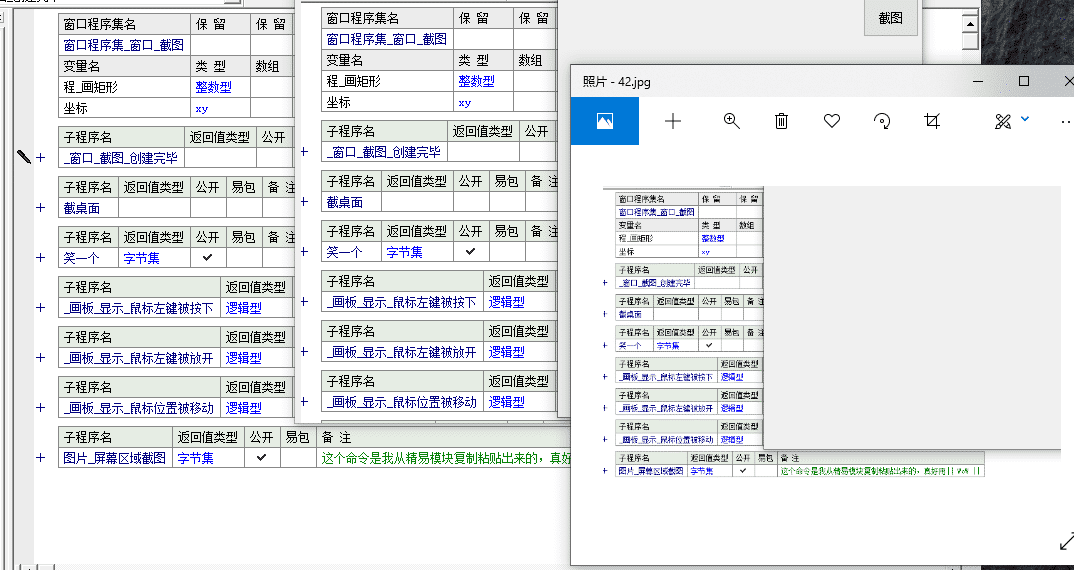Expand the Photos view to fullscreen
Viewport: 1074px width, 570px height.
pyautogui.click(x=1065, y=541)
